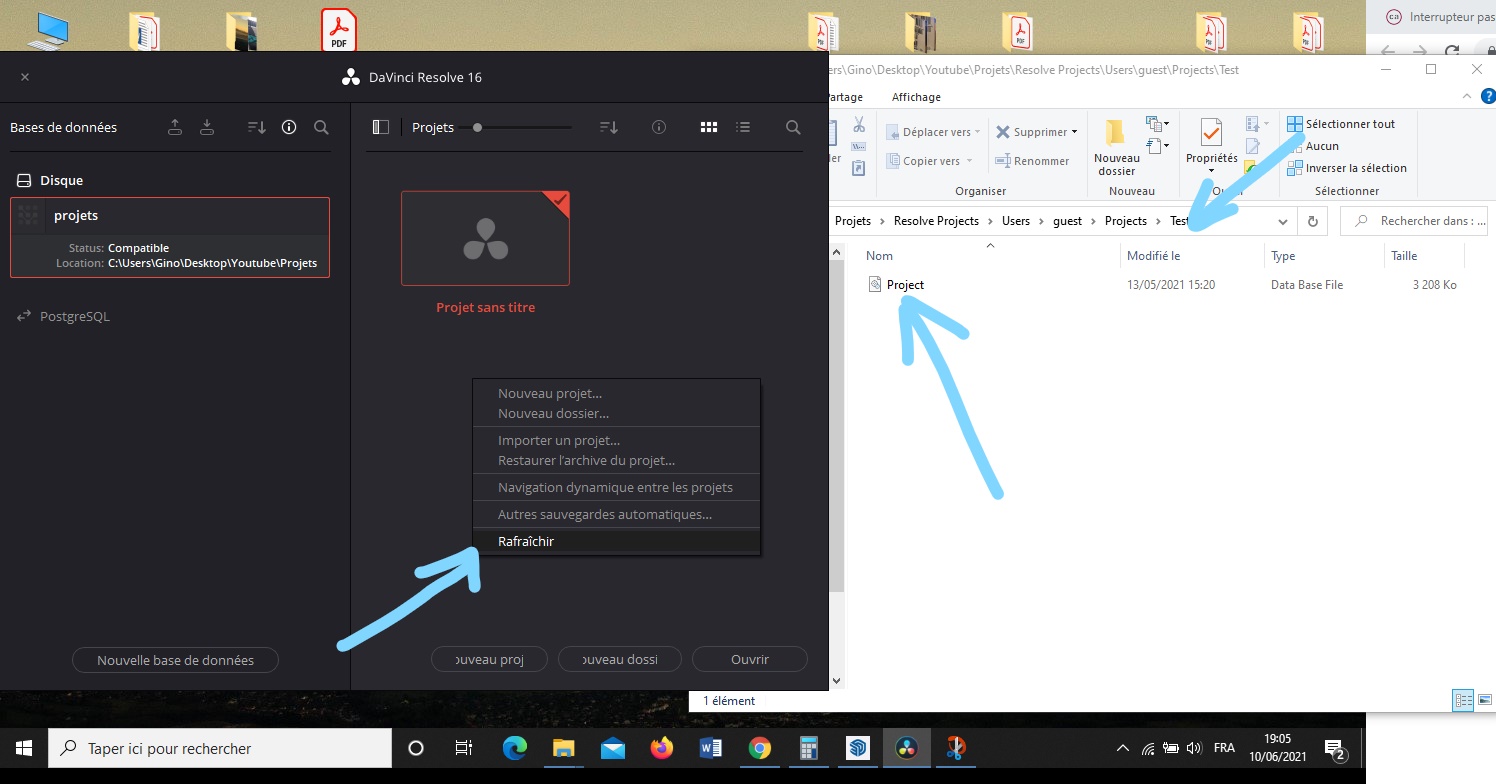Click 'Users' in the address breadcrumb
The height and width of the screenshot is (784, 1496).
click(x=1016, y=221)
